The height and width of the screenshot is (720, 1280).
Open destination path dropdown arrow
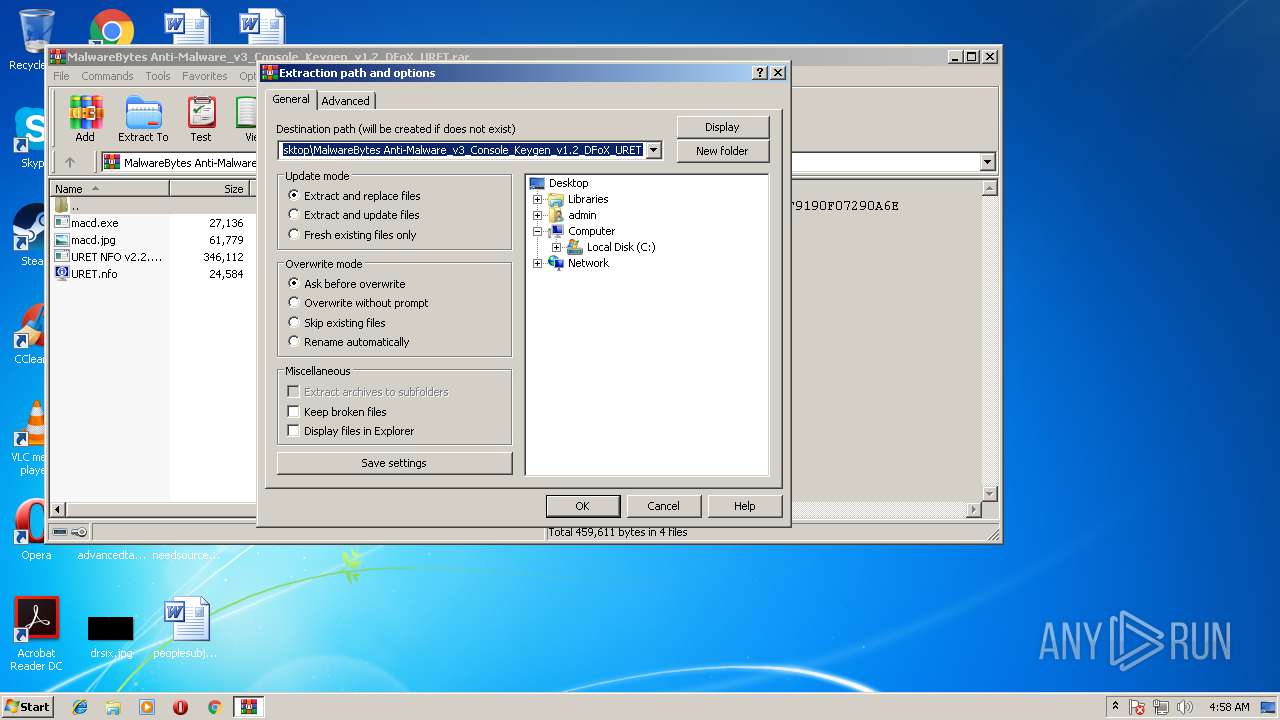tap(654, 150)
